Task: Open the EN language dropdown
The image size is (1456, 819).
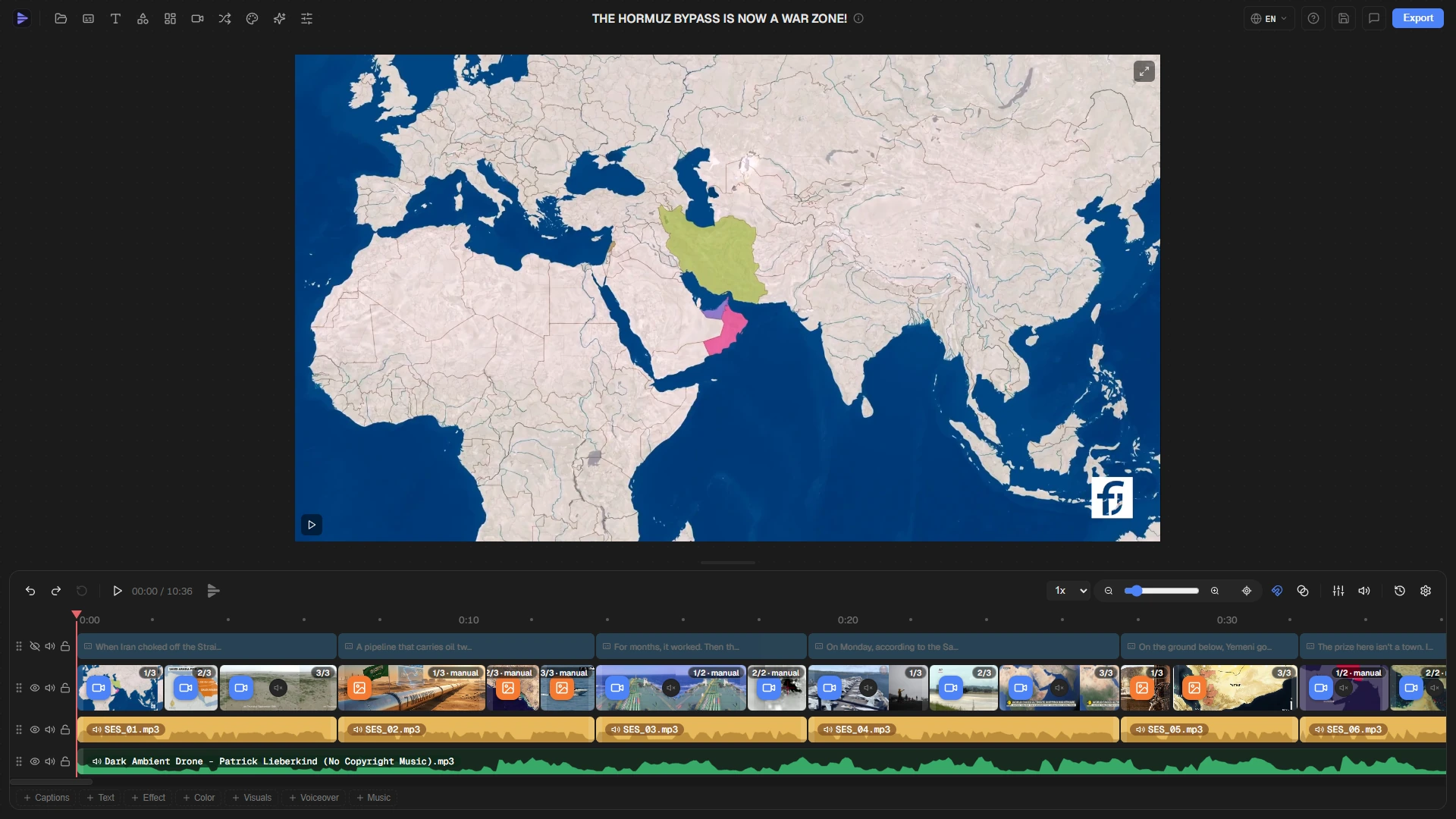Action: (x=1269, y=18)
